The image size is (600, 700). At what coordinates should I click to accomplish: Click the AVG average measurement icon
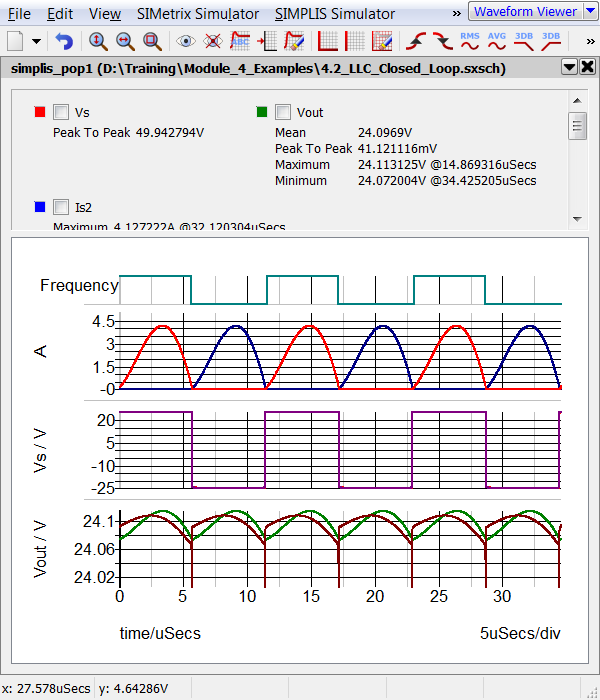(496, 41)
